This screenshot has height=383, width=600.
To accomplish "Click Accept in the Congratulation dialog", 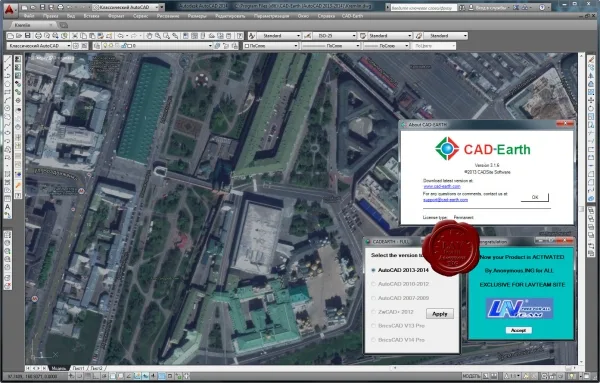I will point(518,330).
